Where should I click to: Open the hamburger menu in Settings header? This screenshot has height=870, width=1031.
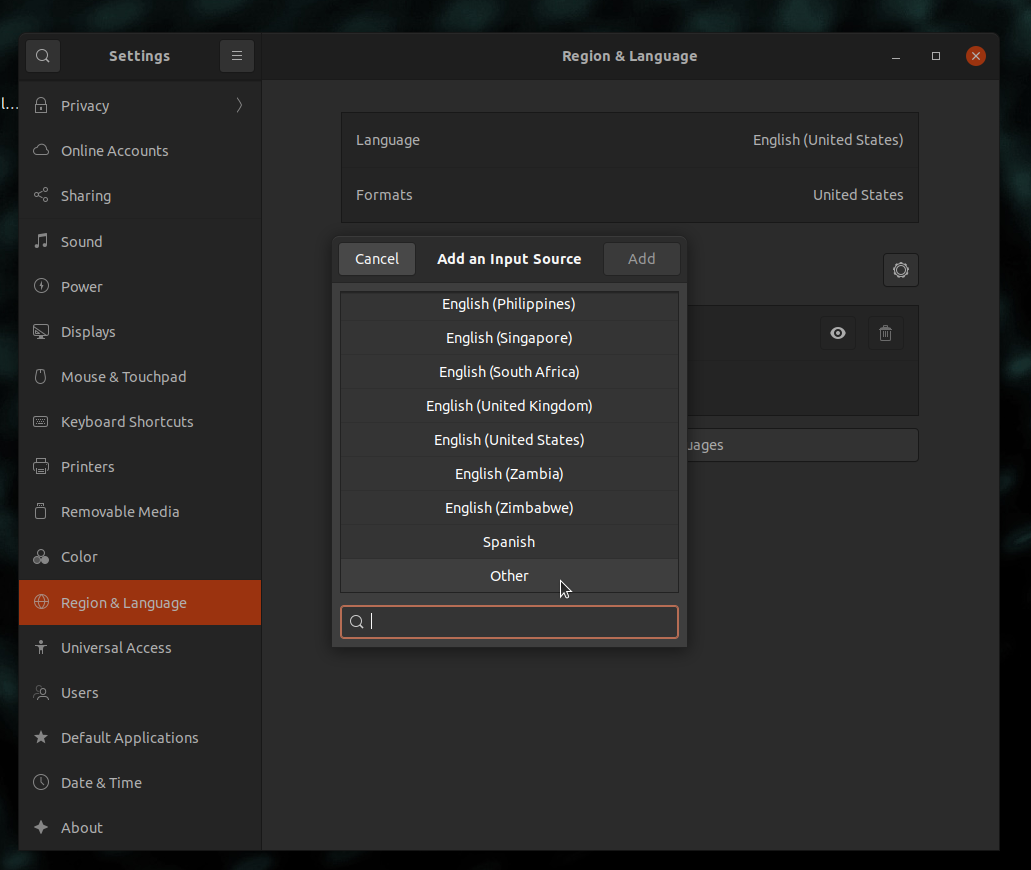(x=237, y=56)
